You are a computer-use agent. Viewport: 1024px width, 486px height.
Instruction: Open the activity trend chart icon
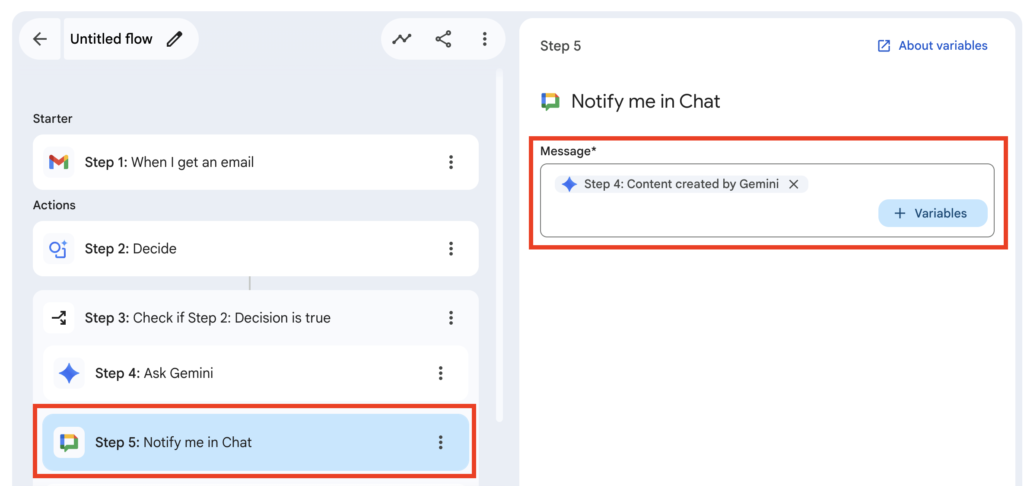coord(402,39)
